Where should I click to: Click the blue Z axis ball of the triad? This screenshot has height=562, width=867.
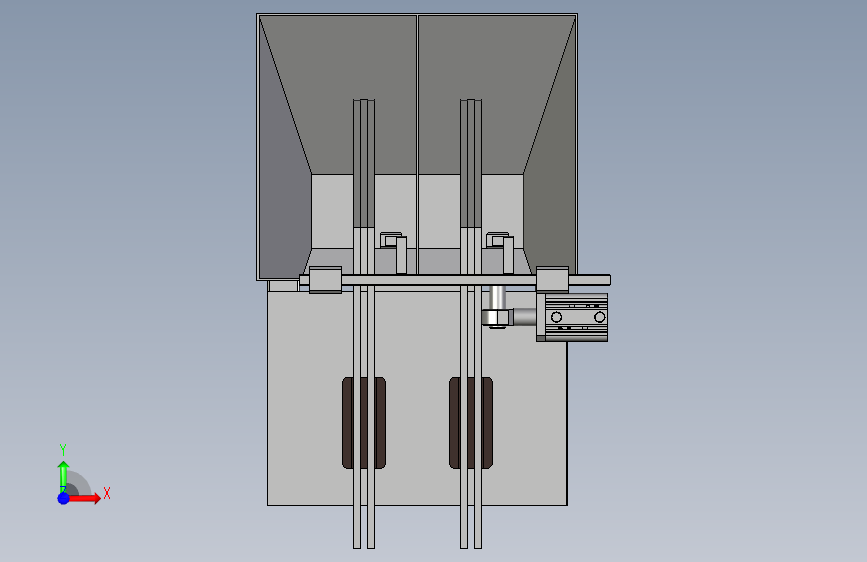pyautogui.click(x=64, y=498)
